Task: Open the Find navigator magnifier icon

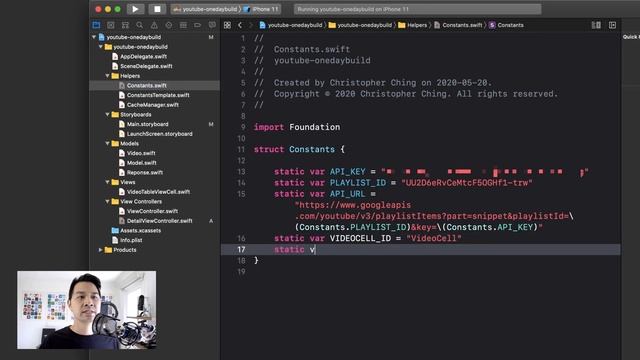Action: 140,25
